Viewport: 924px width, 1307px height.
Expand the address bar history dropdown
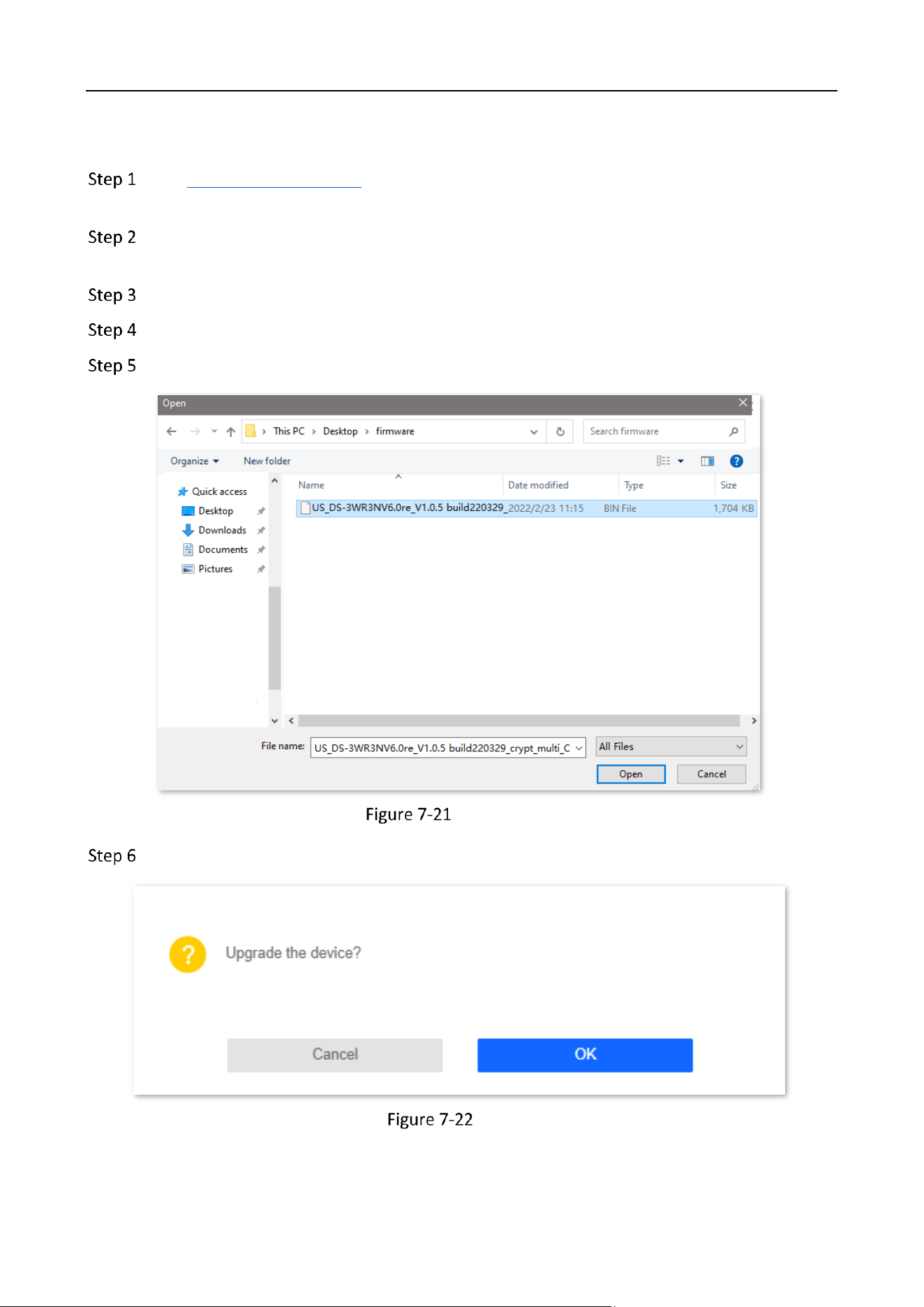point(534,432)
